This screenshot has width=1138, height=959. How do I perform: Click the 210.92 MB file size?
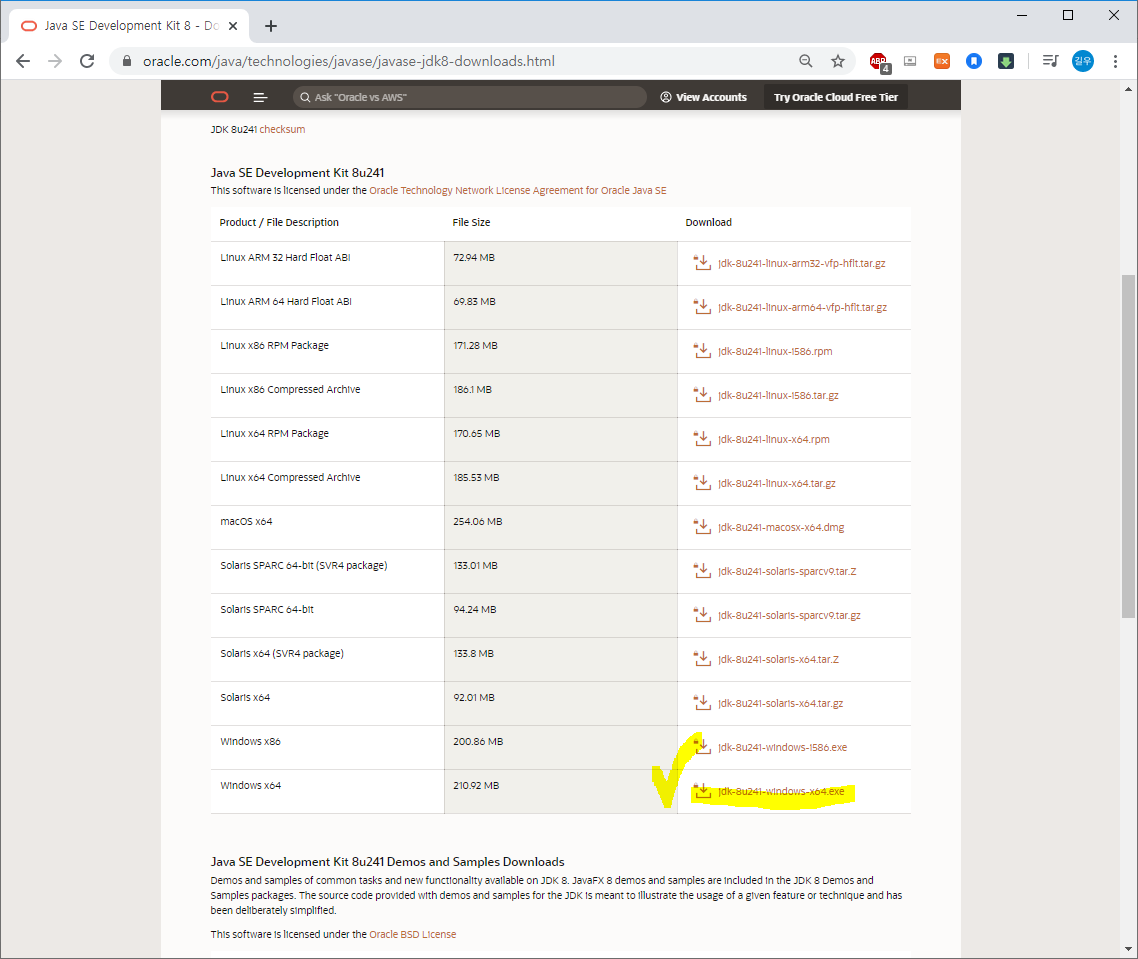[x=476, y=785]
